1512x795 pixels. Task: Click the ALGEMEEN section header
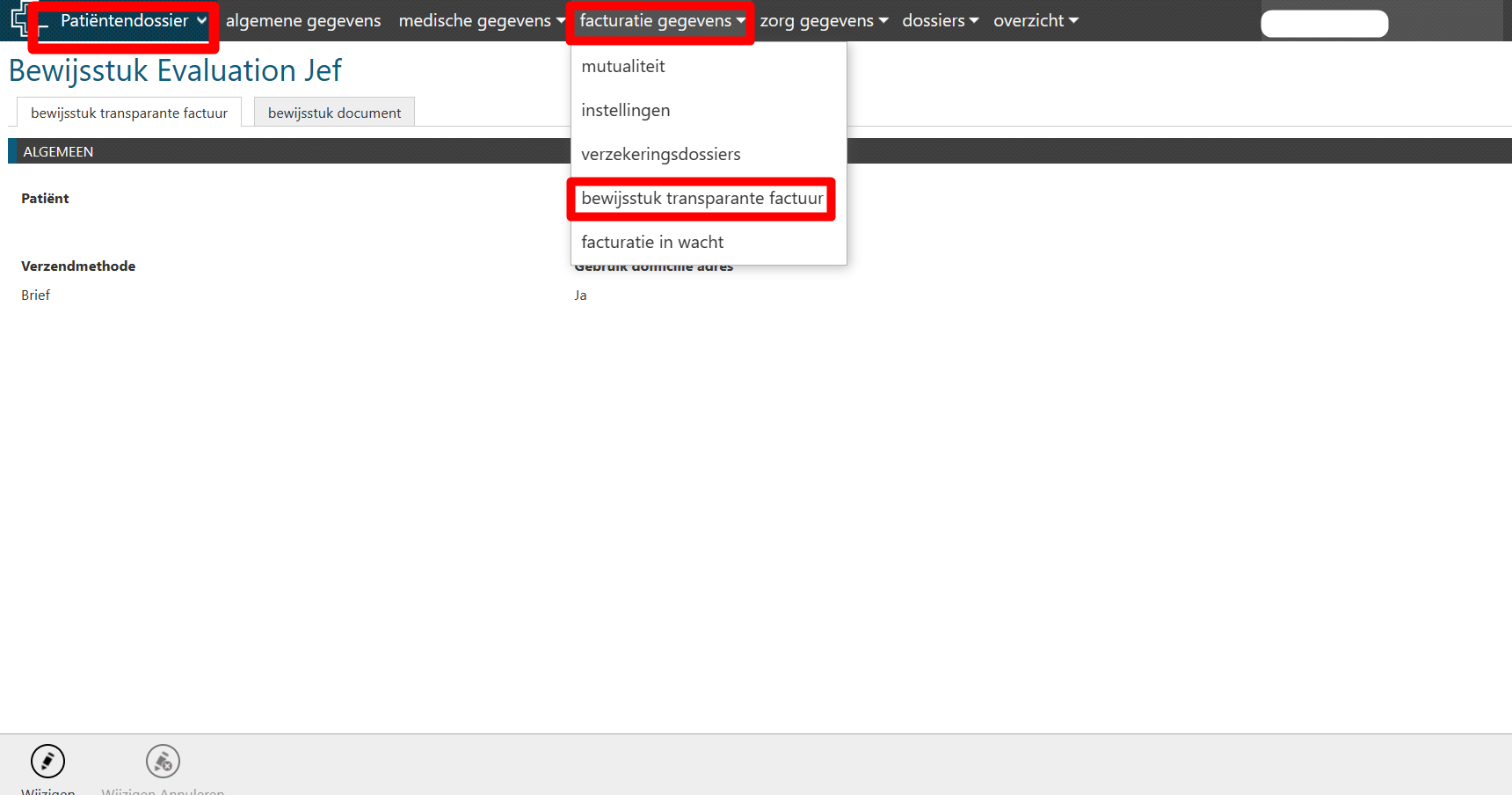click(760, 151)
